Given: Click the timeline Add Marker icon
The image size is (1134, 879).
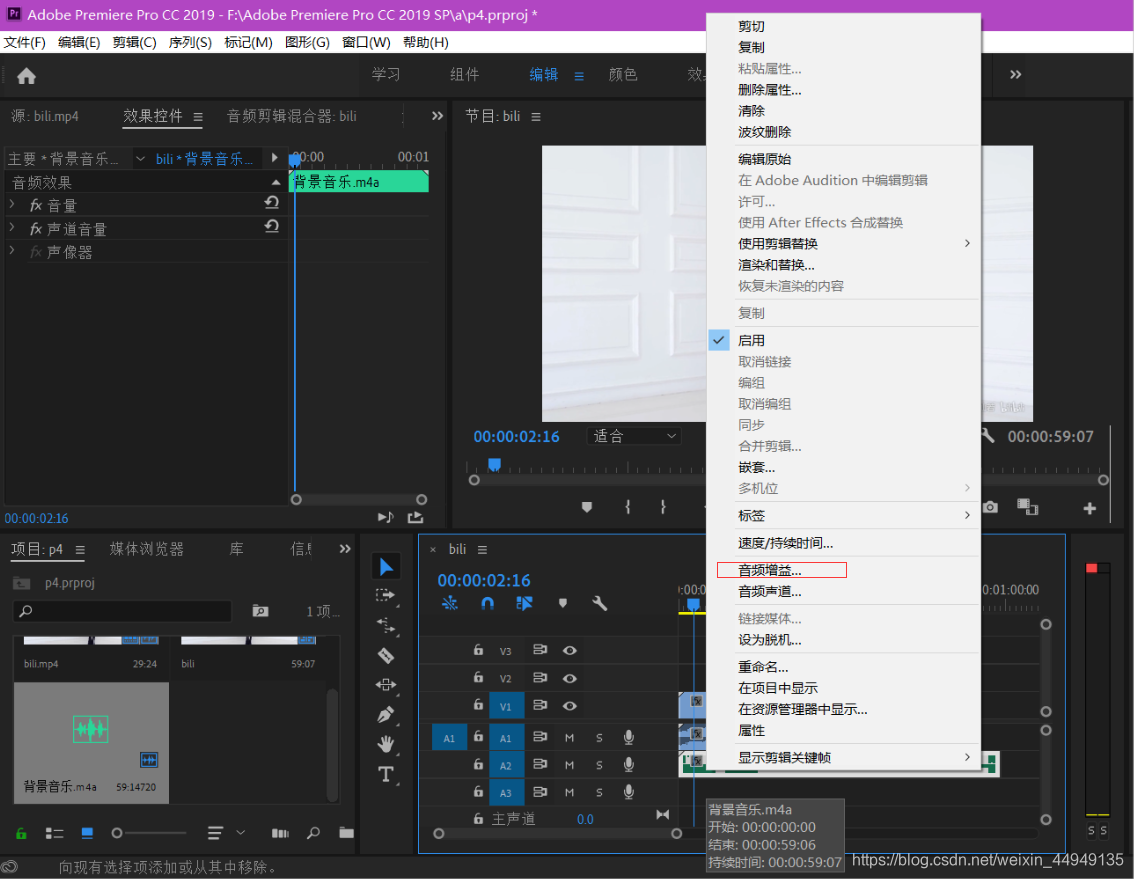Looking at the screenshot, I should click(563, 603).
